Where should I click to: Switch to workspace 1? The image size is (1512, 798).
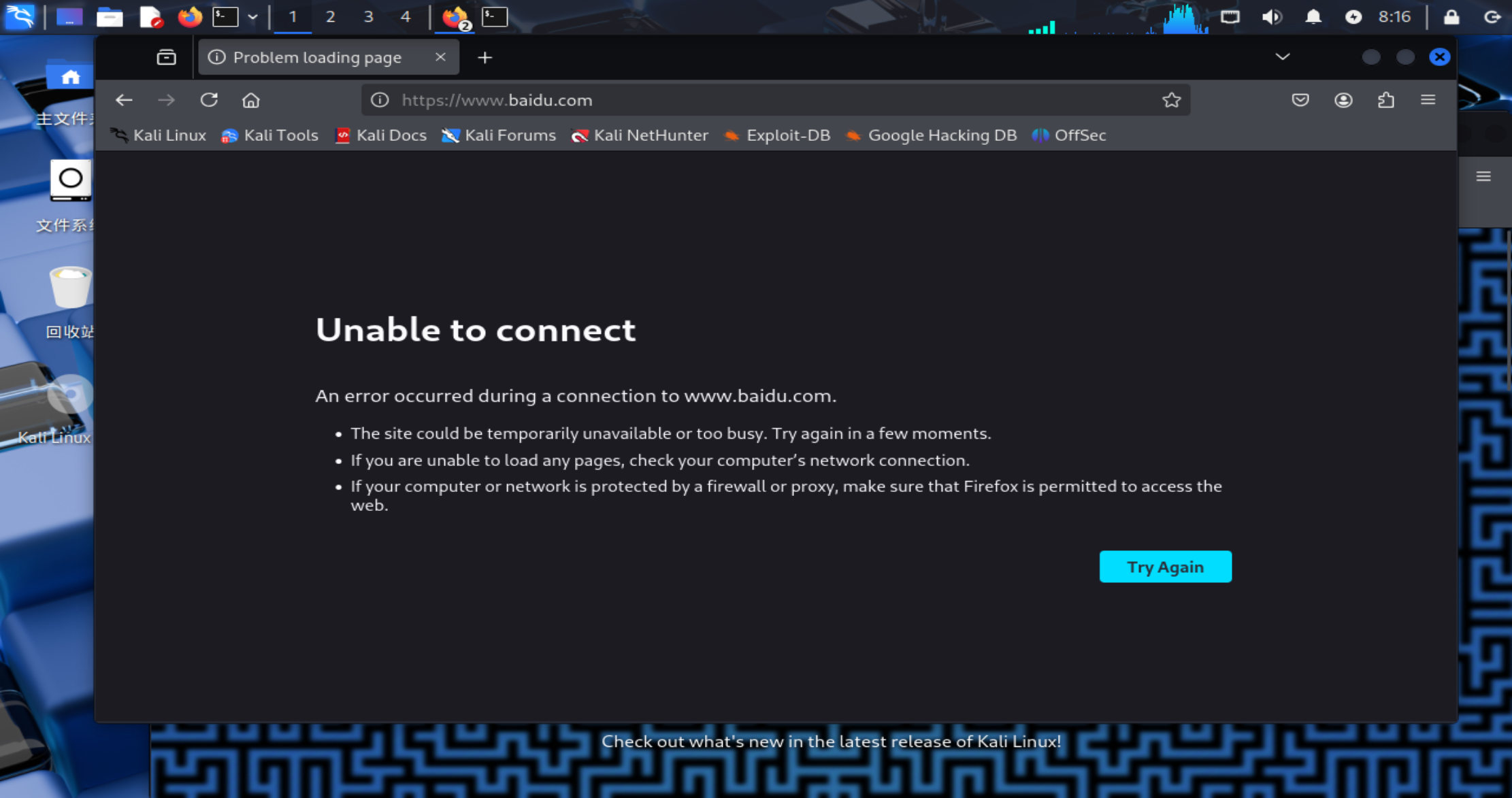pos(293,16)
